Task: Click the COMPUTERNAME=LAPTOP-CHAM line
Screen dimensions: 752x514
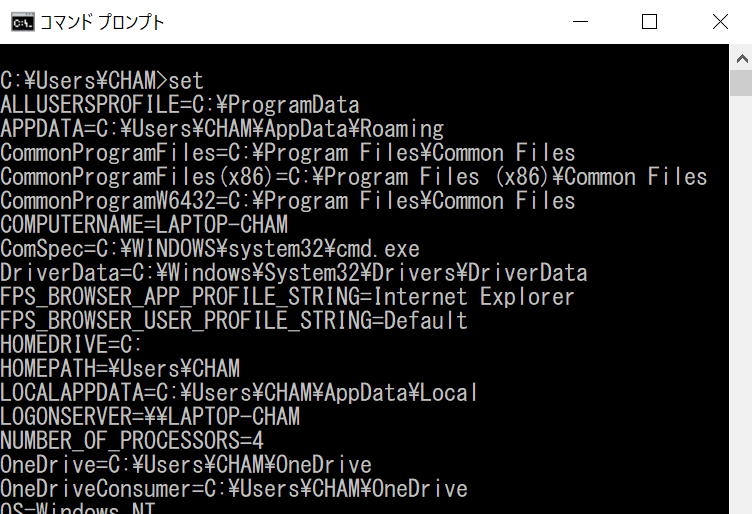Action: 144,225
